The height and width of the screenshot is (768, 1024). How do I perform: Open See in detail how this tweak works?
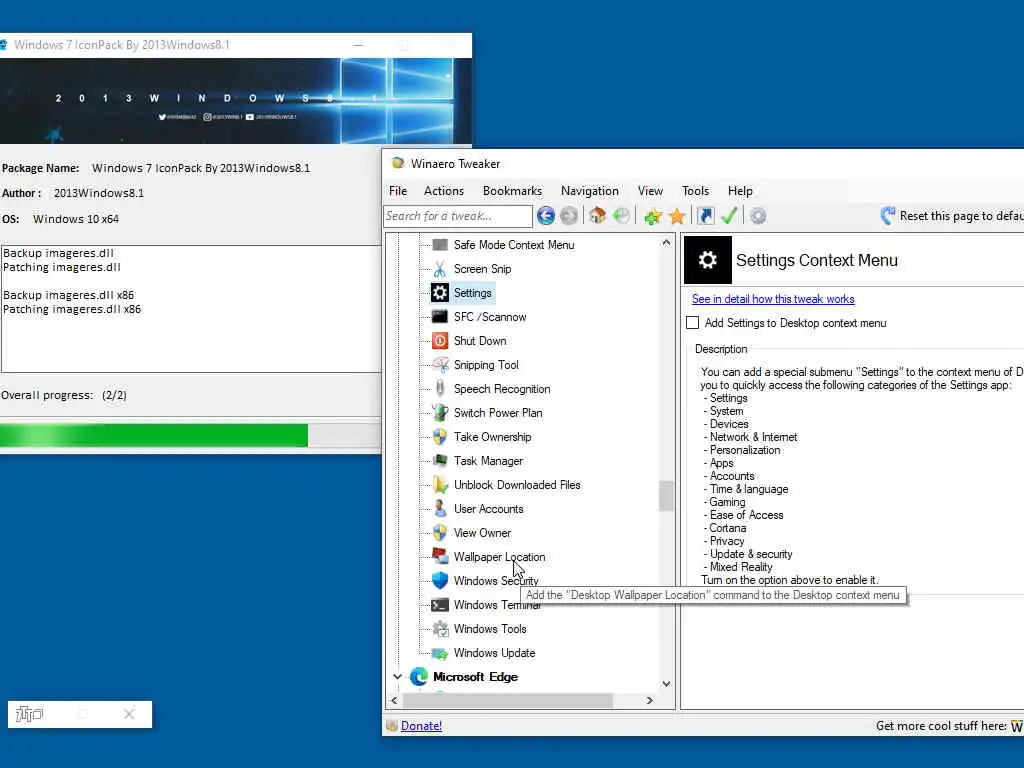[x=773, y=299]
